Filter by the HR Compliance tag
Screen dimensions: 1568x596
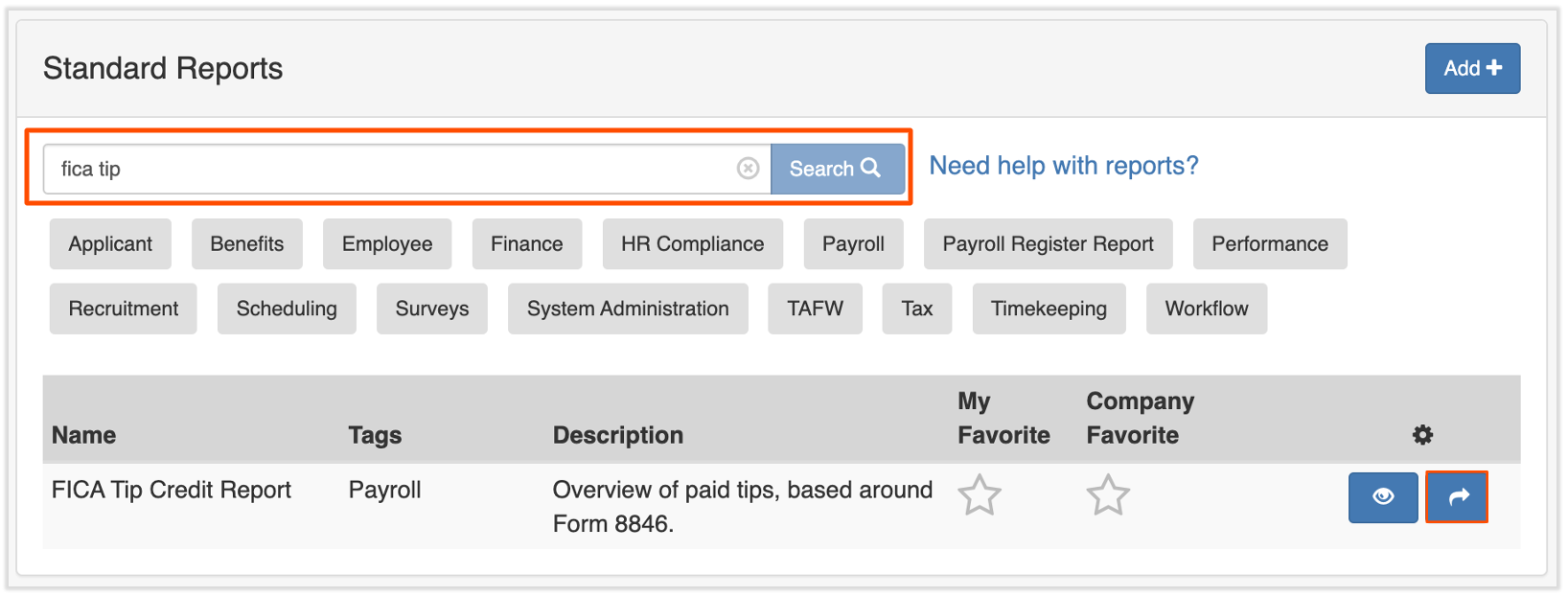click(692, 244)
